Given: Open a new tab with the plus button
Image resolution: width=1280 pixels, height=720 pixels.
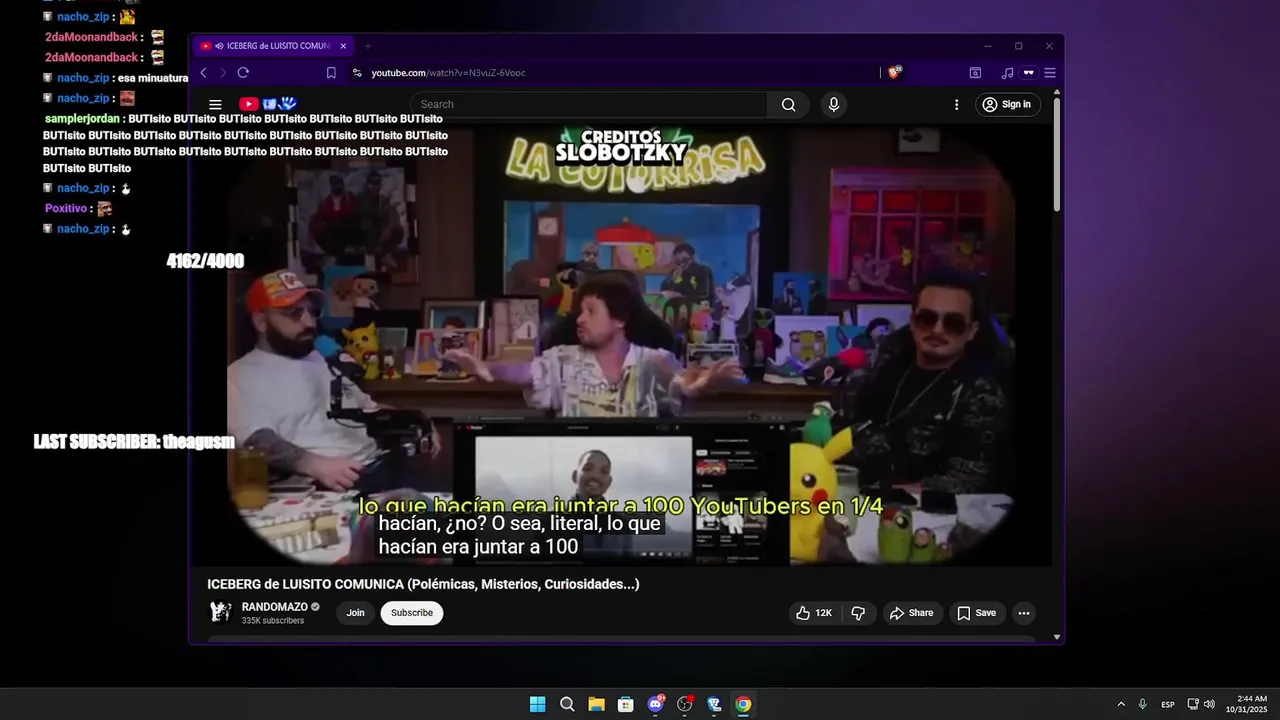Looking at the screenshot, I should point(367,46).
